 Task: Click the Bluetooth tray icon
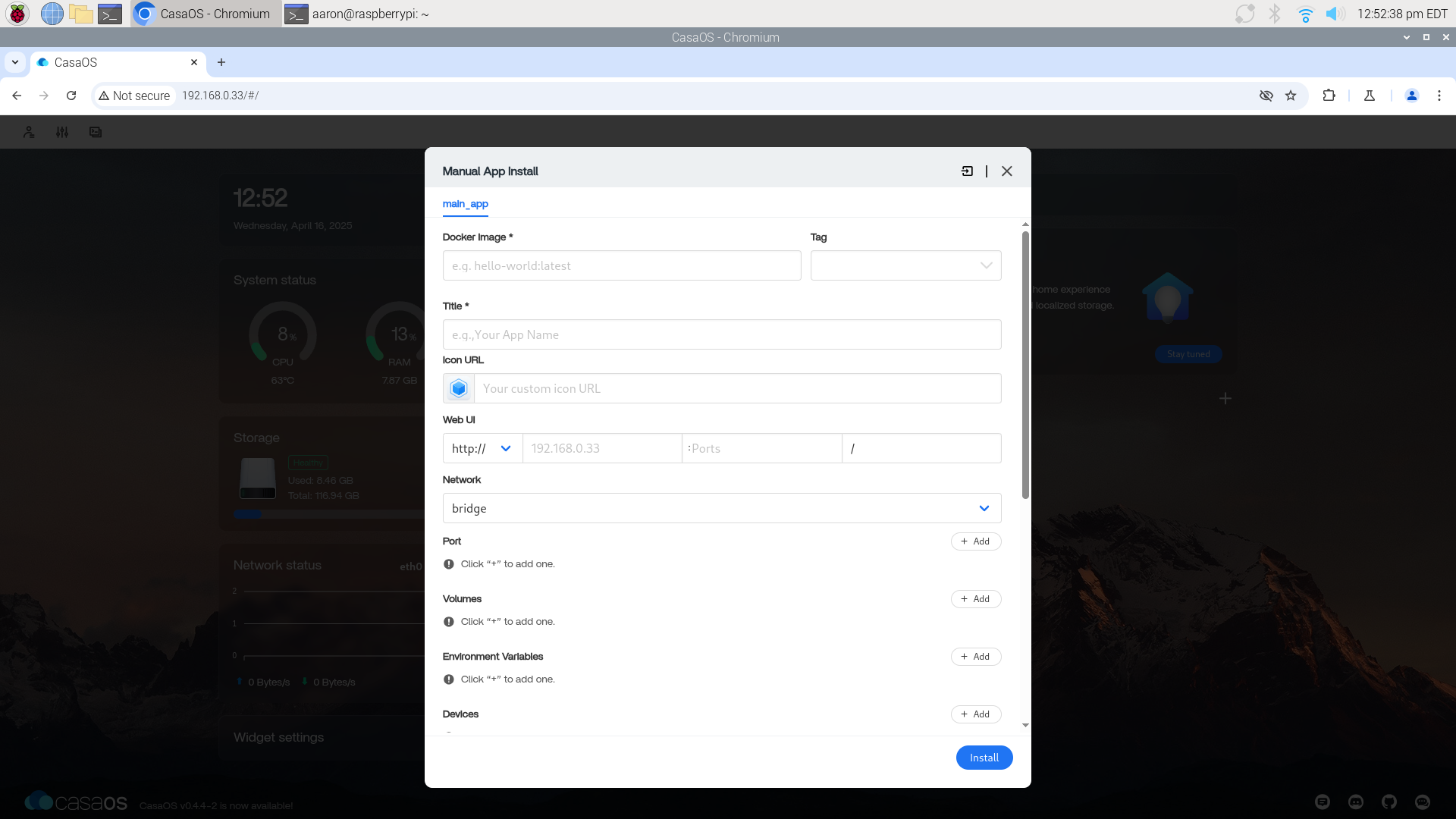click(x=1275, y=14)
